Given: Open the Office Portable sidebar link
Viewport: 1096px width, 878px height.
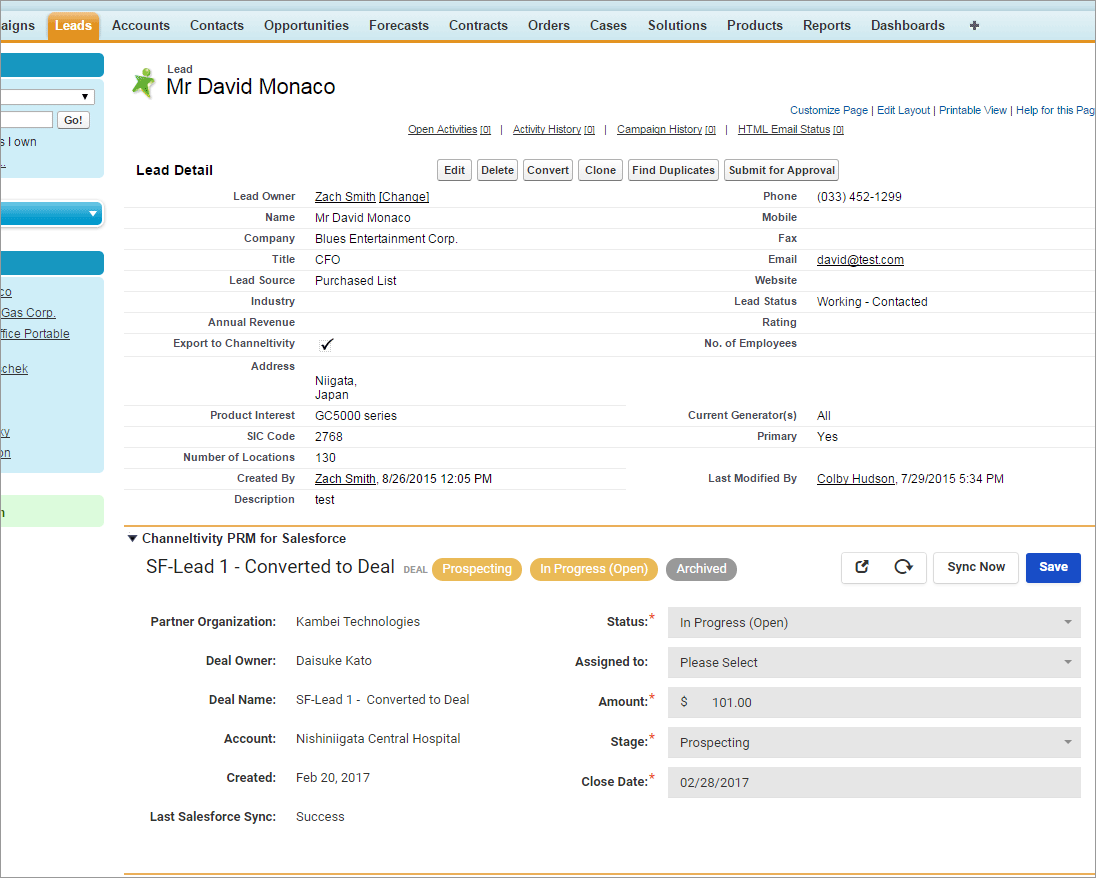Looking at the screenshot, I should point(35,334).
